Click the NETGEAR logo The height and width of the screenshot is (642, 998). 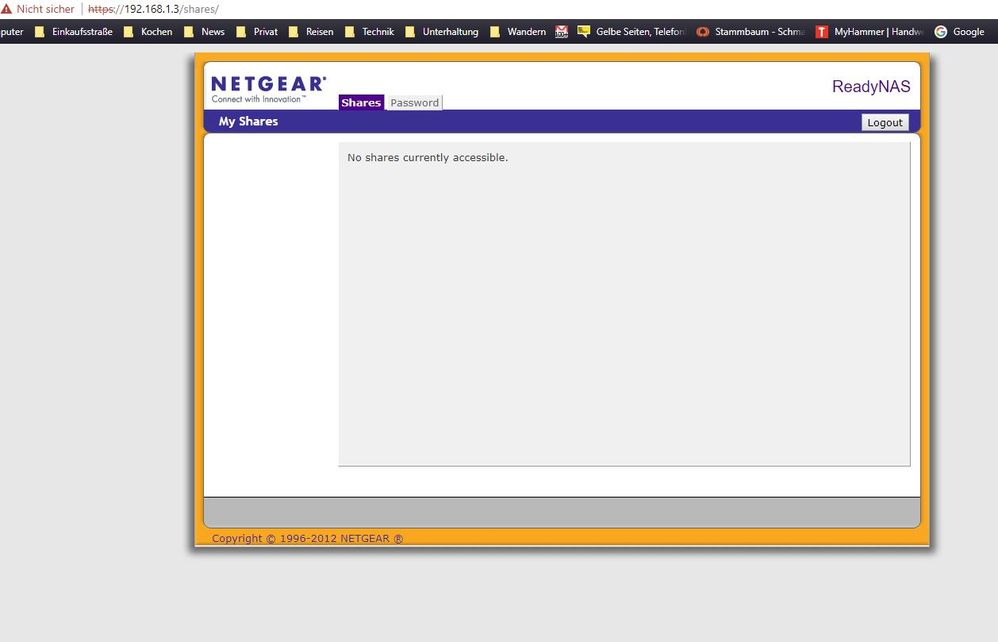click(x=268, y=89)
